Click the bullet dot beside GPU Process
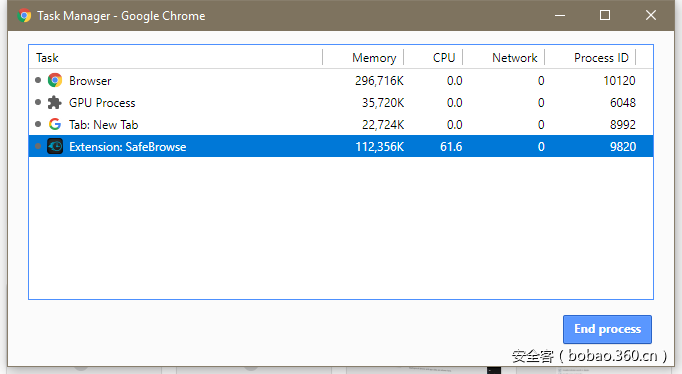The image size is (682, 374). 38,102
